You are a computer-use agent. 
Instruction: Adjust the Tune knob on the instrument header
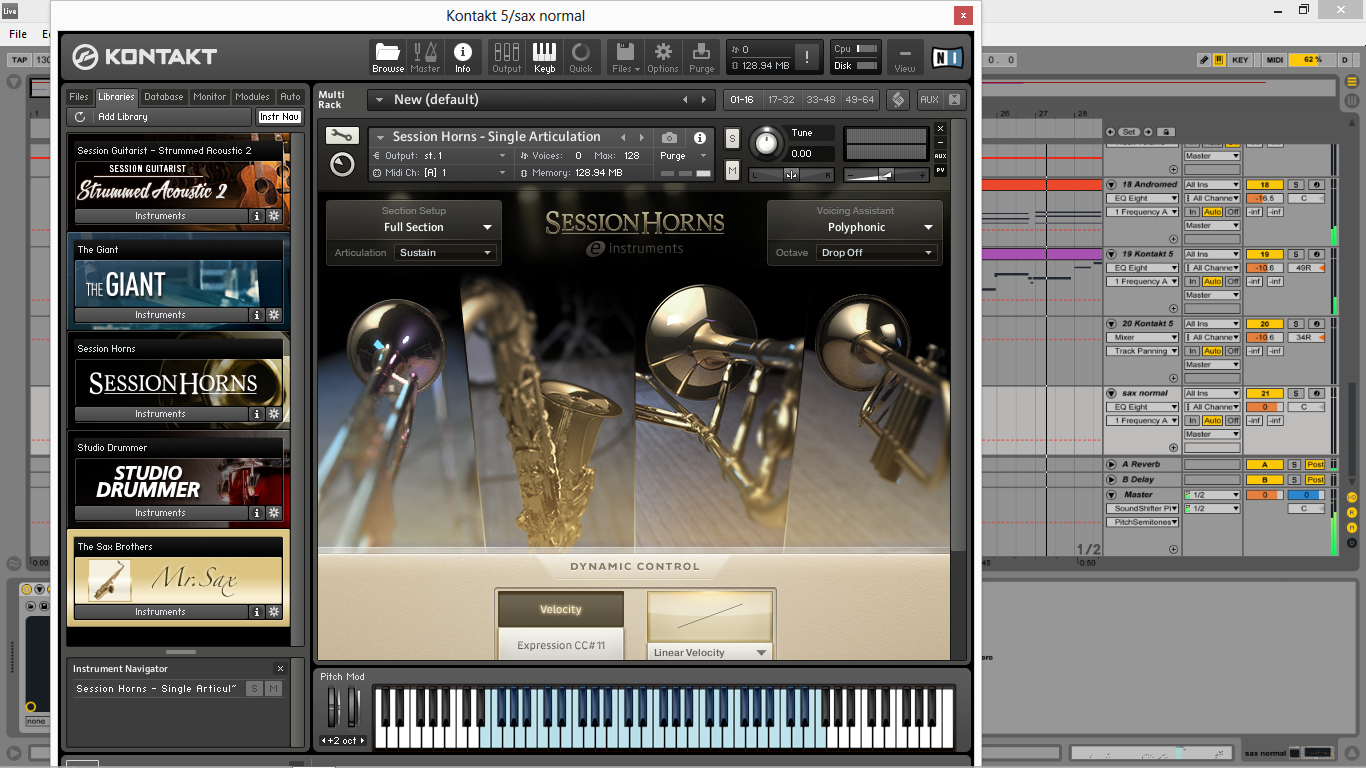pyautogui.click(x=765, y=143)
